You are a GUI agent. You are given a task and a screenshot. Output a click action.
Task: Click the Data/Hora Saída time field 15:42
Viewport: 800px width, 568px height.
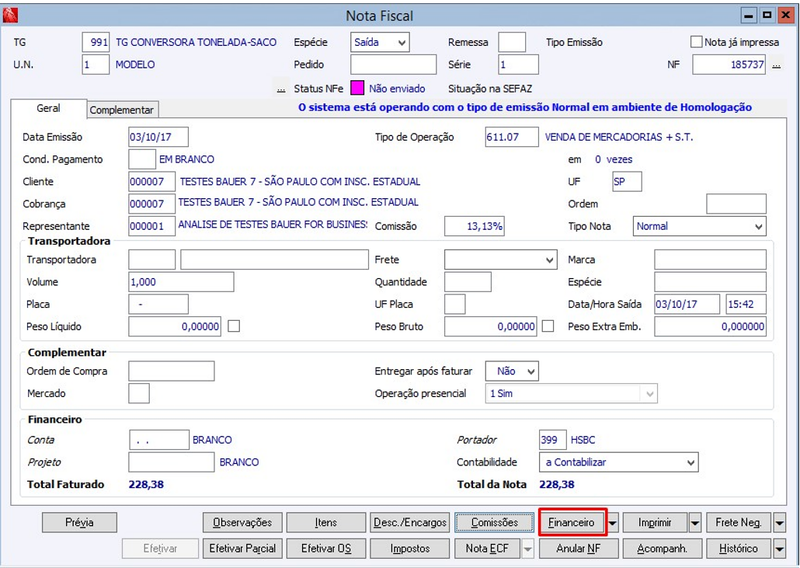point(746,304)
